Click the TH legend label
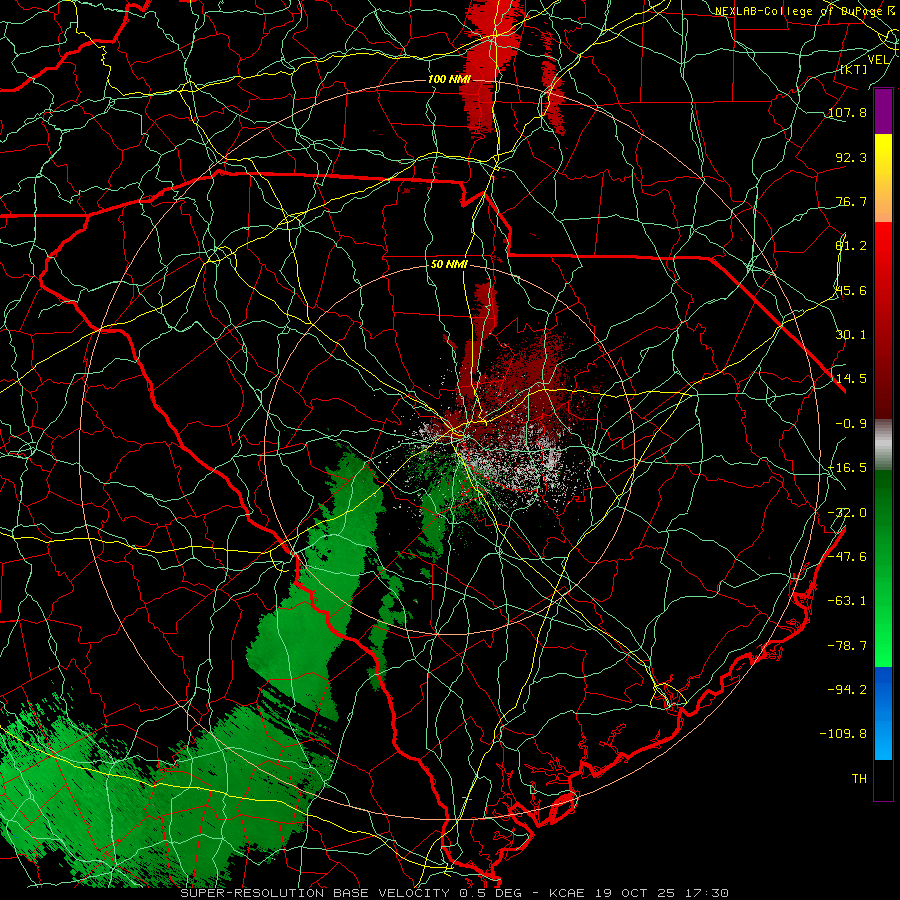Viewport: 900px width, 900px height. coord(859,779)
